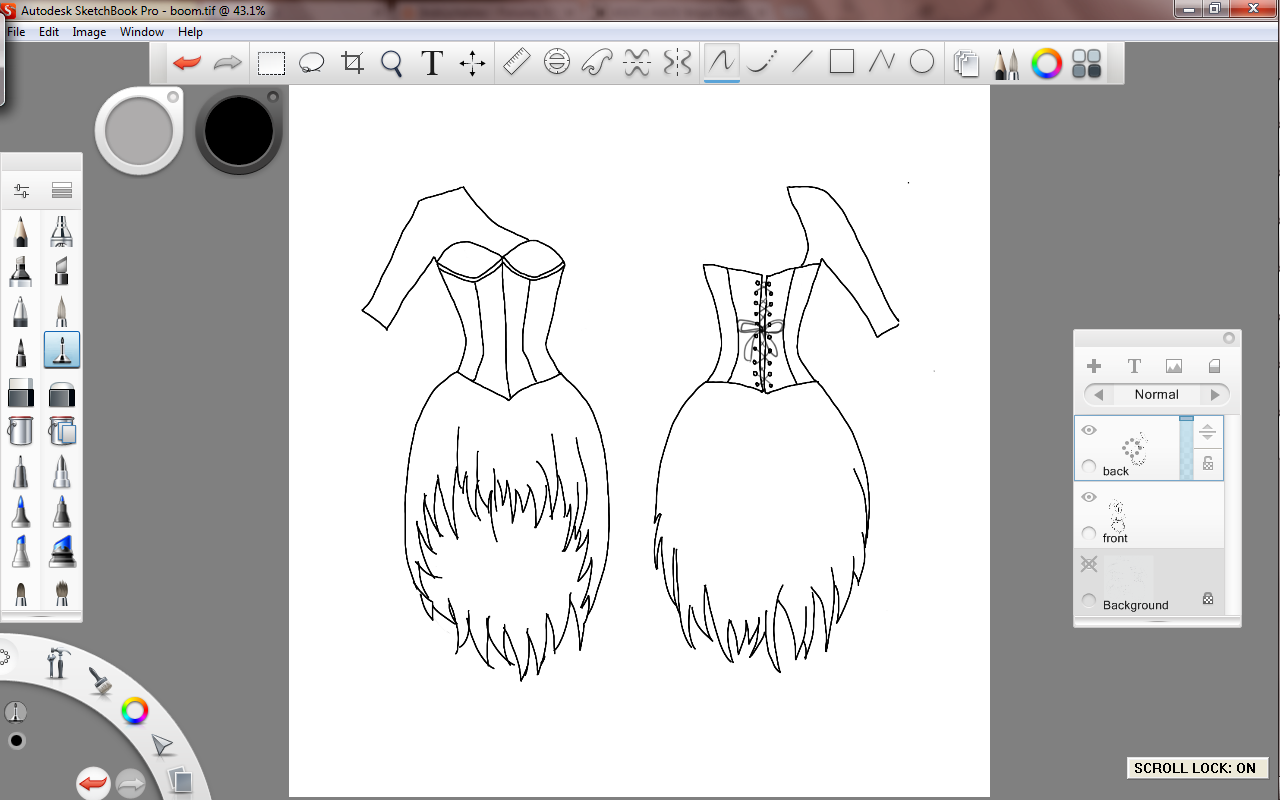This screenshot has height=800, width=1280.
Task: Open the Help menu
Action: (x=190, y=32)
